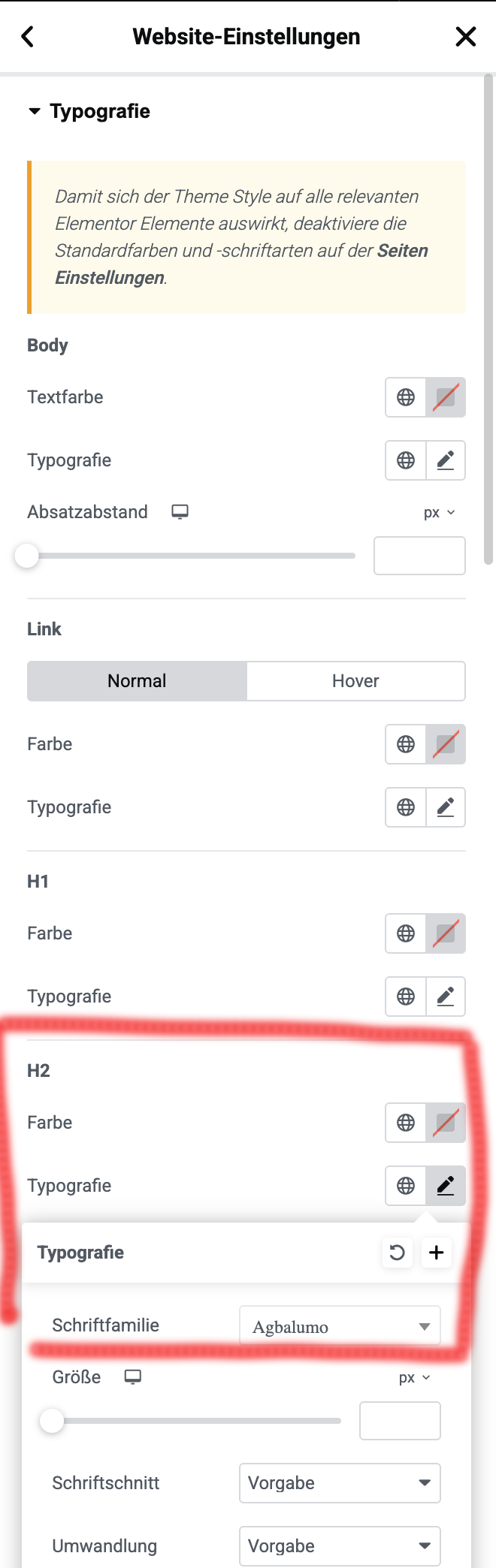The image size is (496, 1568).
Task: Reset typography with the circular arrow icon
Action: pyautogui.click(x=397, y=1252)
